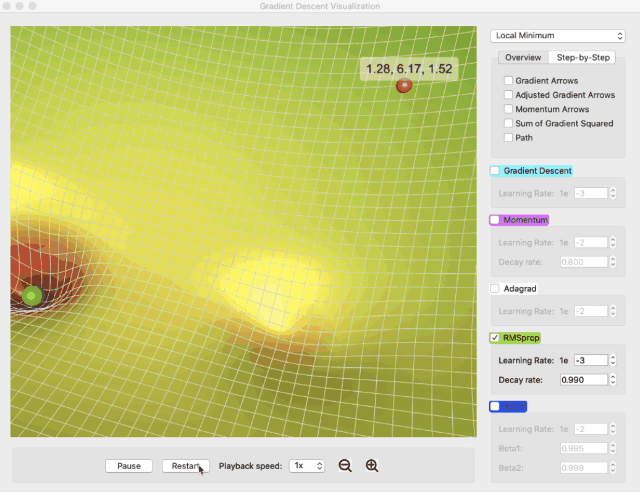The image size is (640, 492).
Task: Click the Adam Beta1 0.995 field
Action: click(584, 448)
